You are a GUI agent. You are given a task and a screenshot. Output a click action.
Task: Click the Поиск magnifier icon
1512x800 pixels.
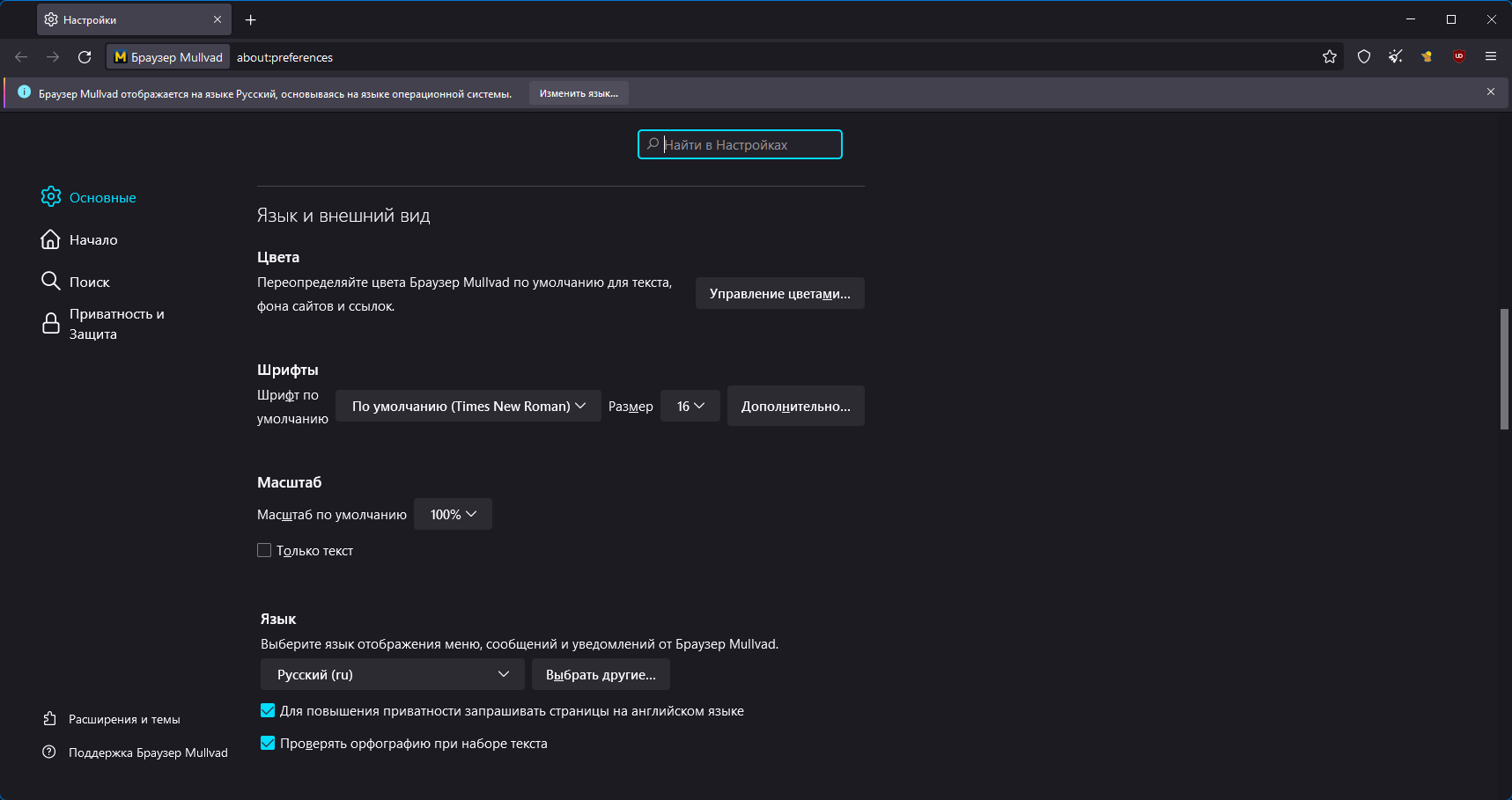pos(51,281)
